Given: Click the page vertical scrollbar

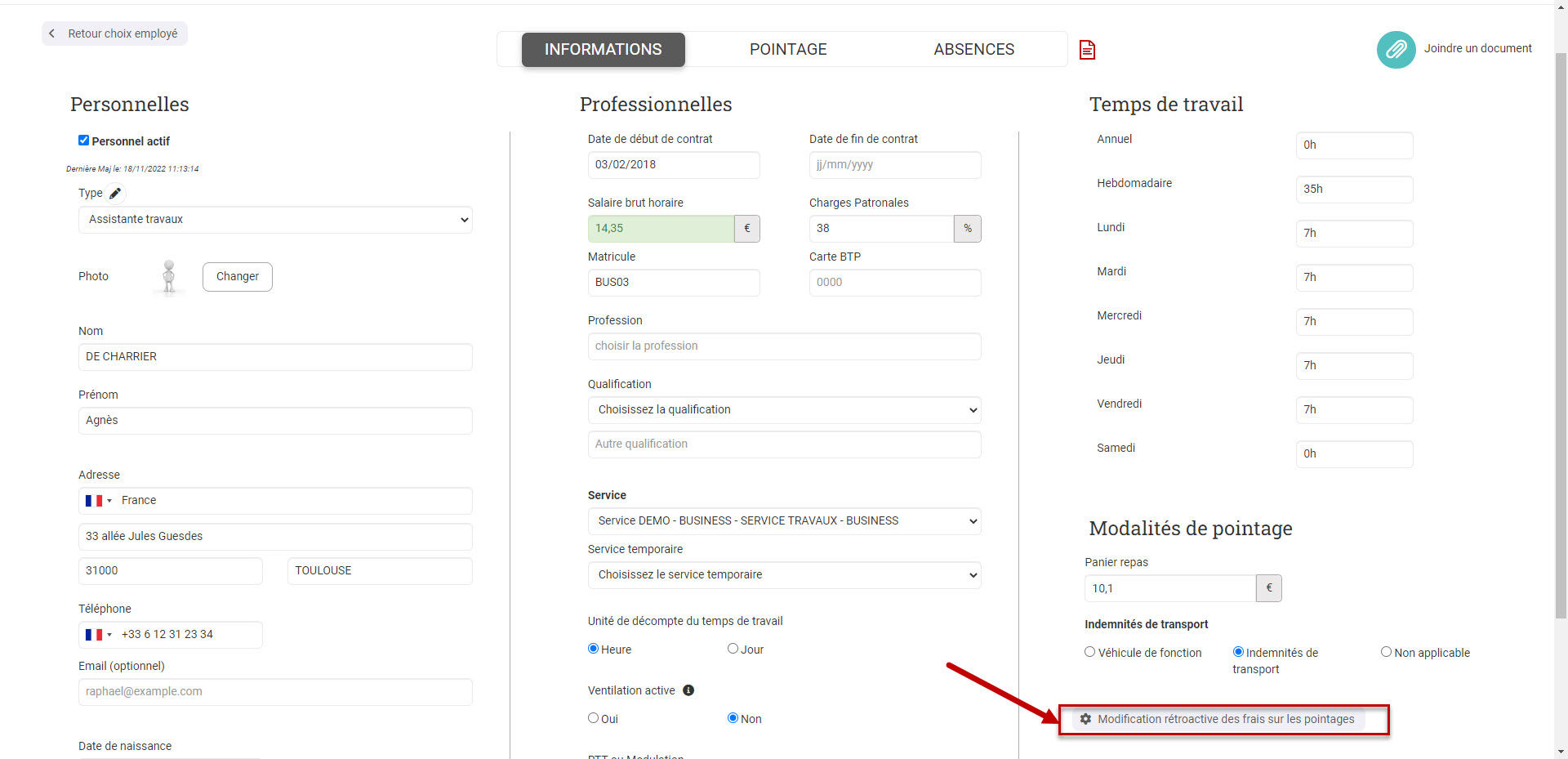Looking at the screenshot, I should click(1561, 327).
